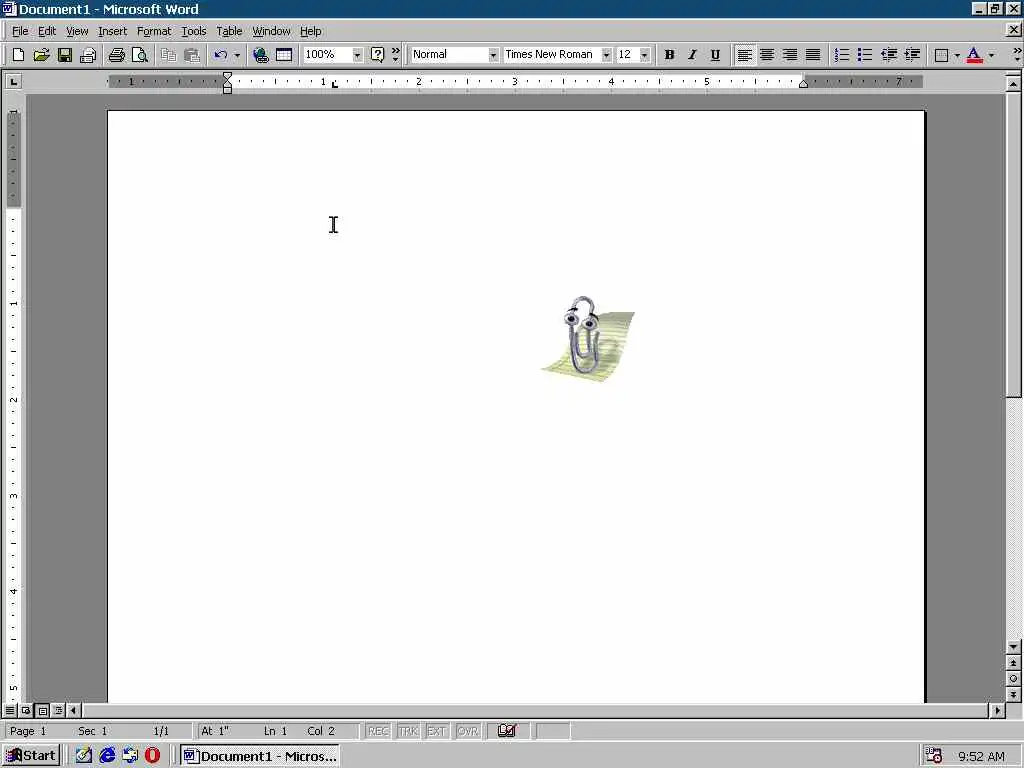Click the left indent marker on ruler
The image size is (1024, 768).
tap(227, 89)
